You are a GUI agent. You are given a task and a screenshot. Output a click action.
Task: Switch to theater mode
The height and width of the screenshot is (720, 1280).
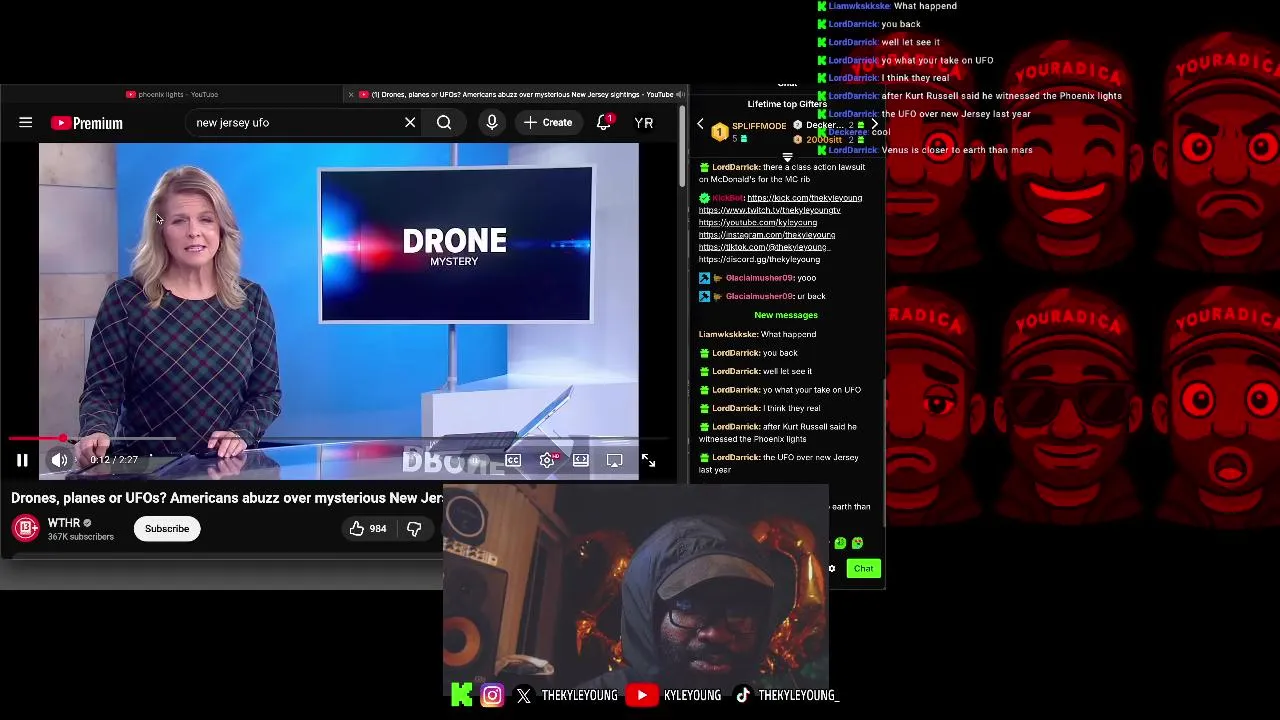(581, 460)
